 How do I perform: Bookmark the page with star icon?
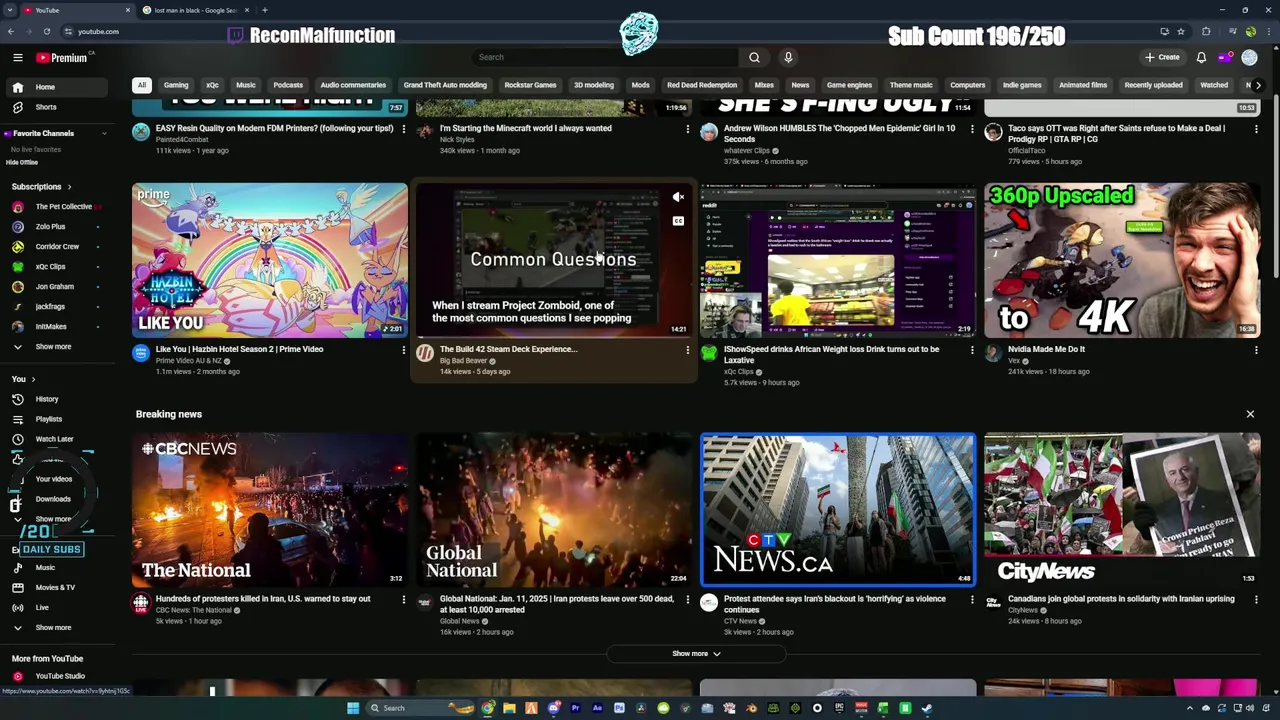pos(1180,31)
